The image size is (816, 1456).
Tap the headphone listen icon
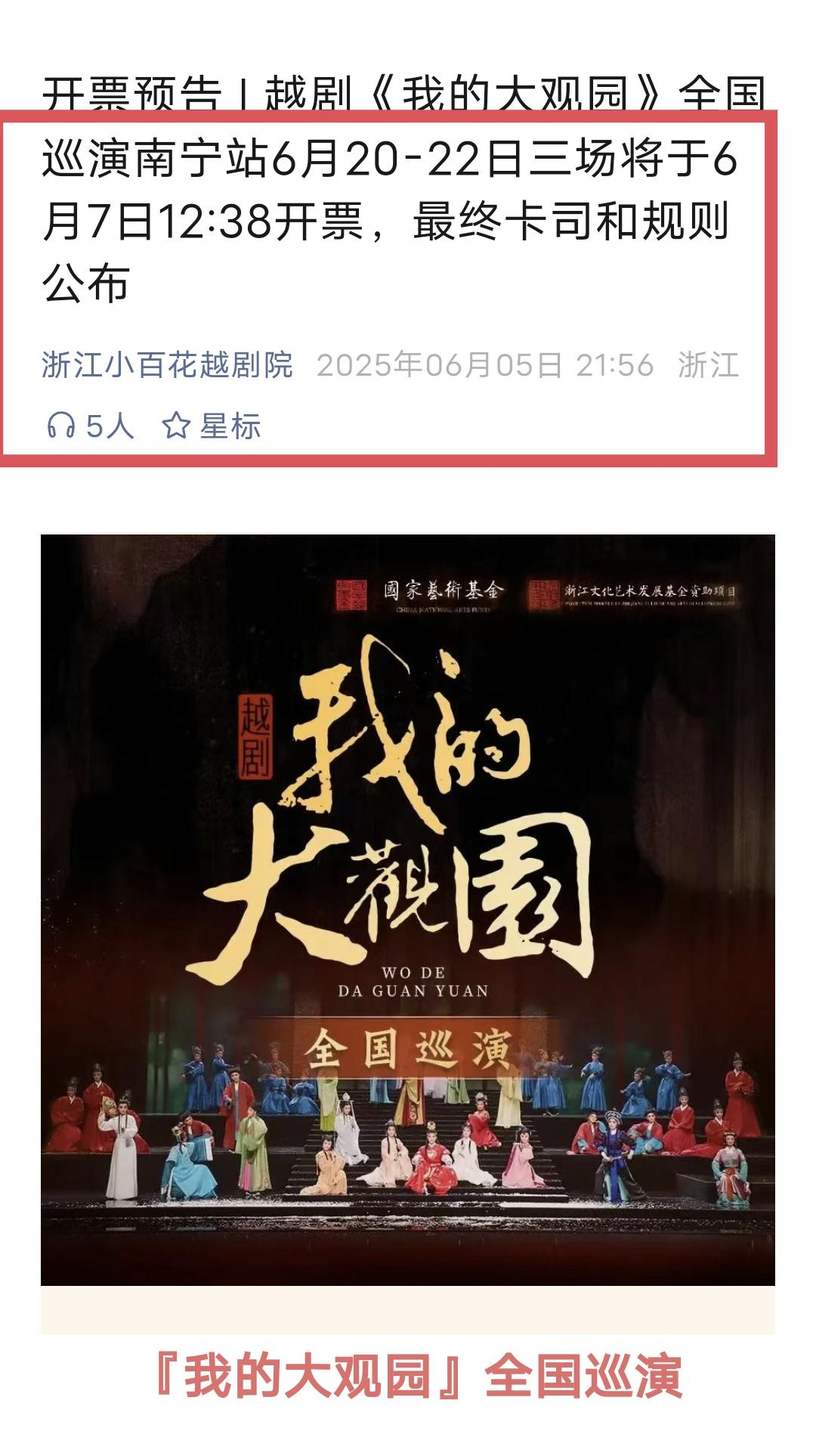pos(60,426)
